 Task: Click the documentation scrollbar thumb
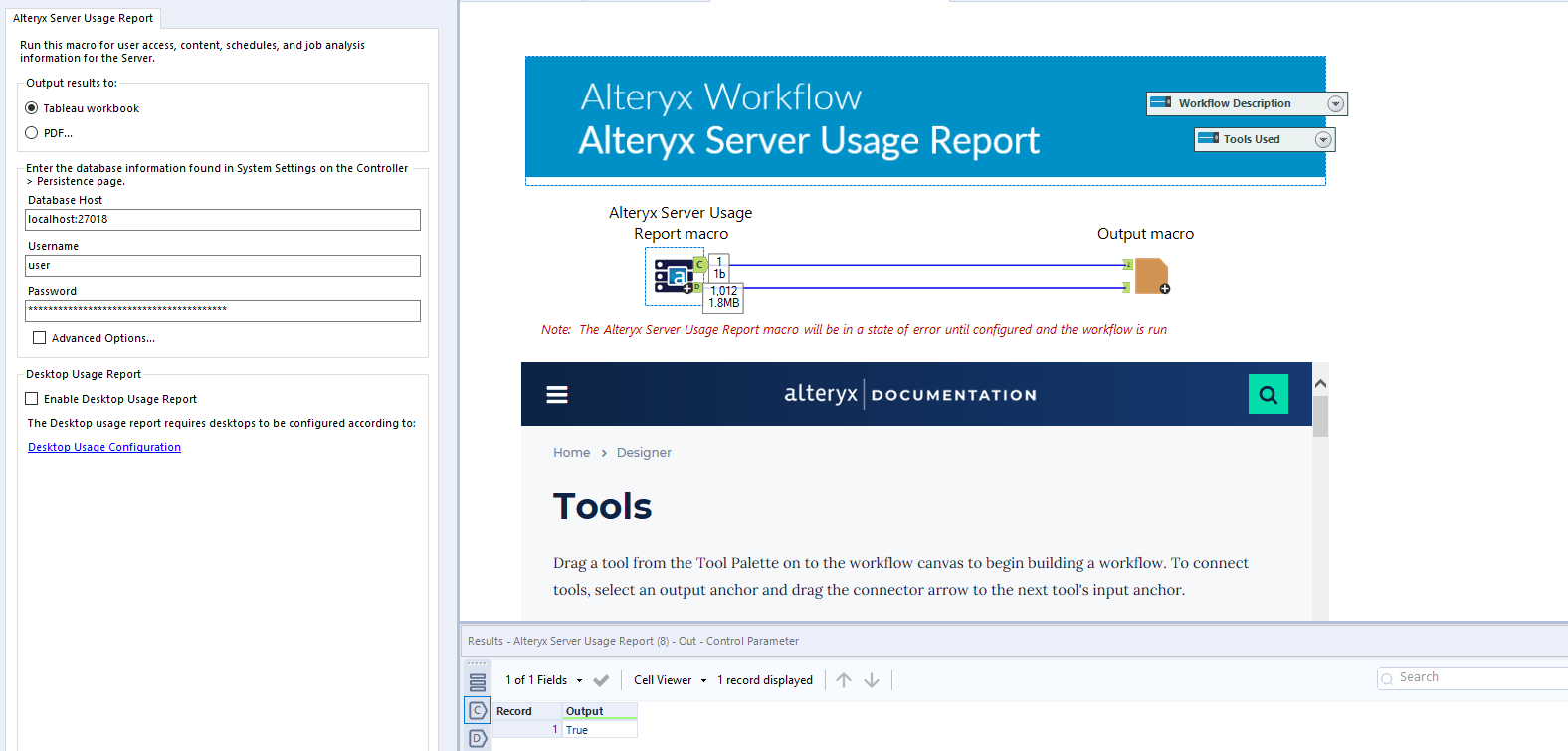(1320, 416)
